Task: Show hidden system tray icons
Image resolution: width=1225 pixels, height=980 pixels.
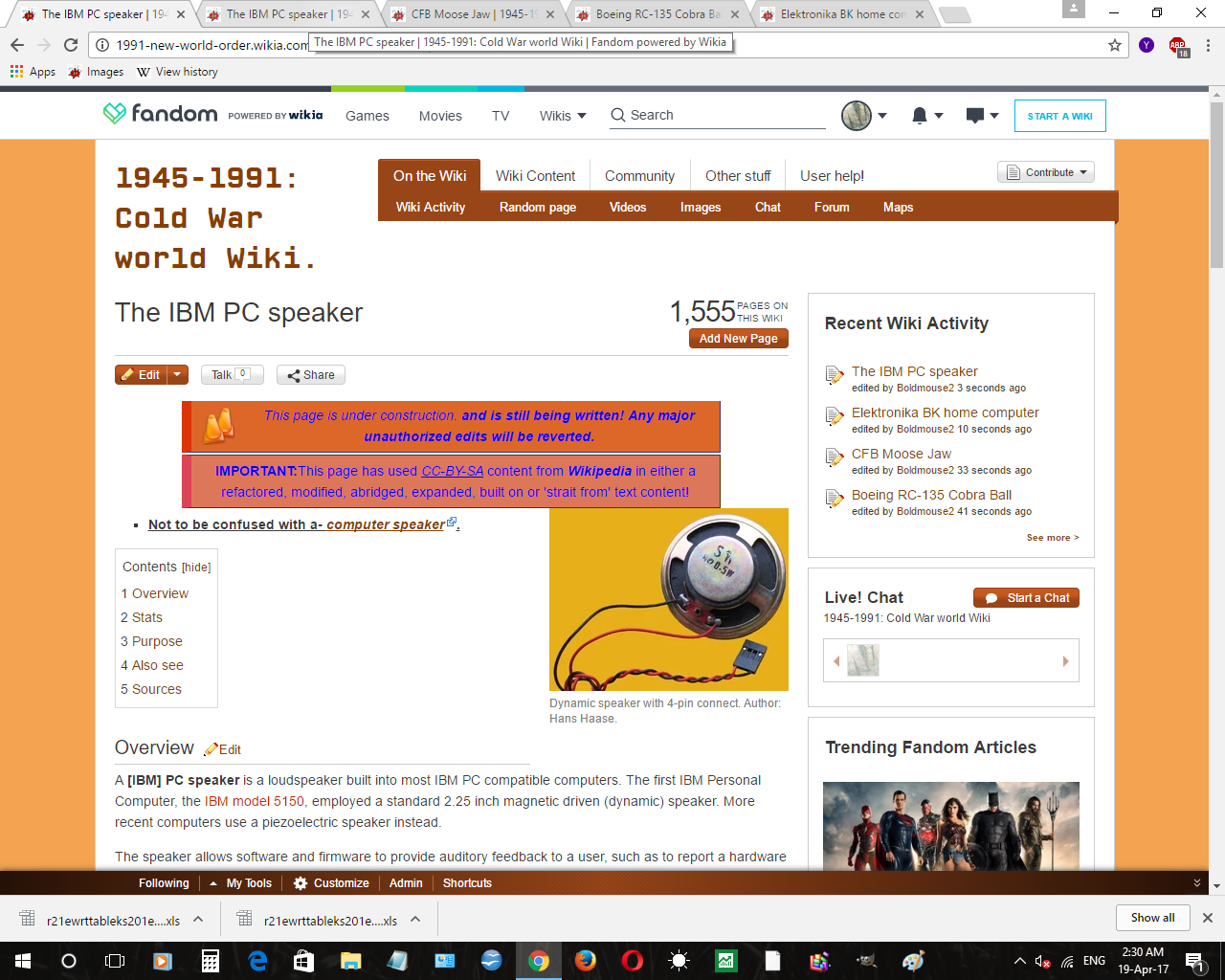Action: tap(1020, 961)
